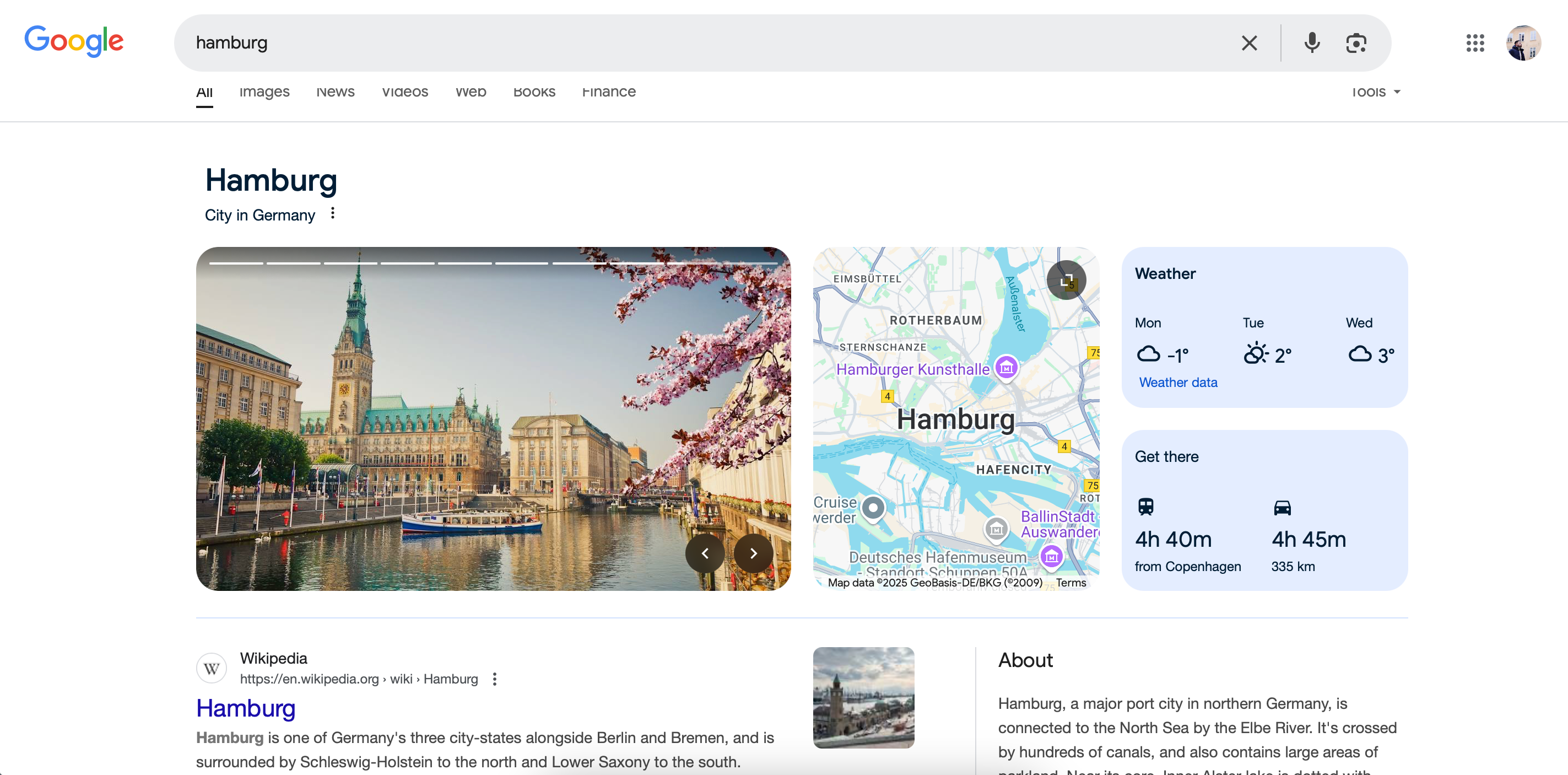Switch to the Images tab
This screenshot has height=775, width=1568.
[263, 92]
